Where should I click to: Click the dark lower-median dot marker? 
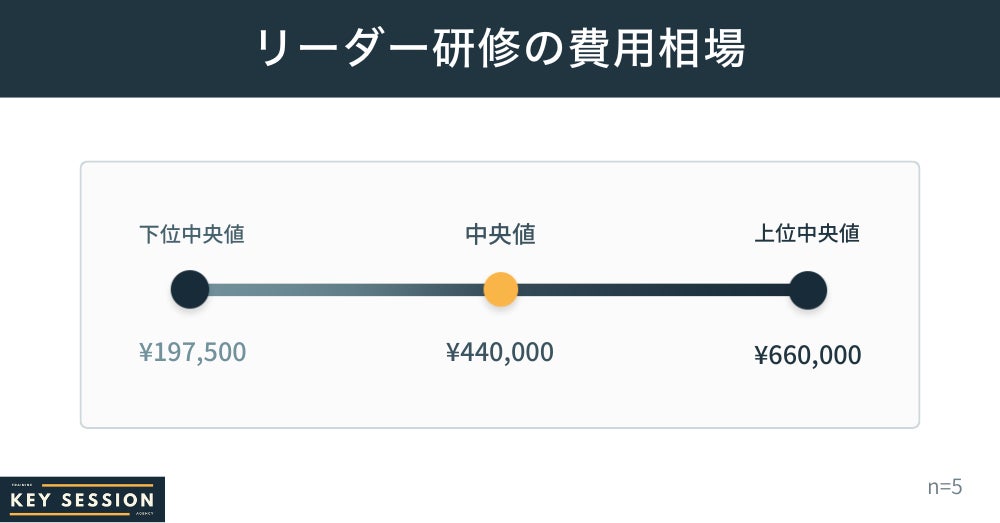(x=190, y=290)
